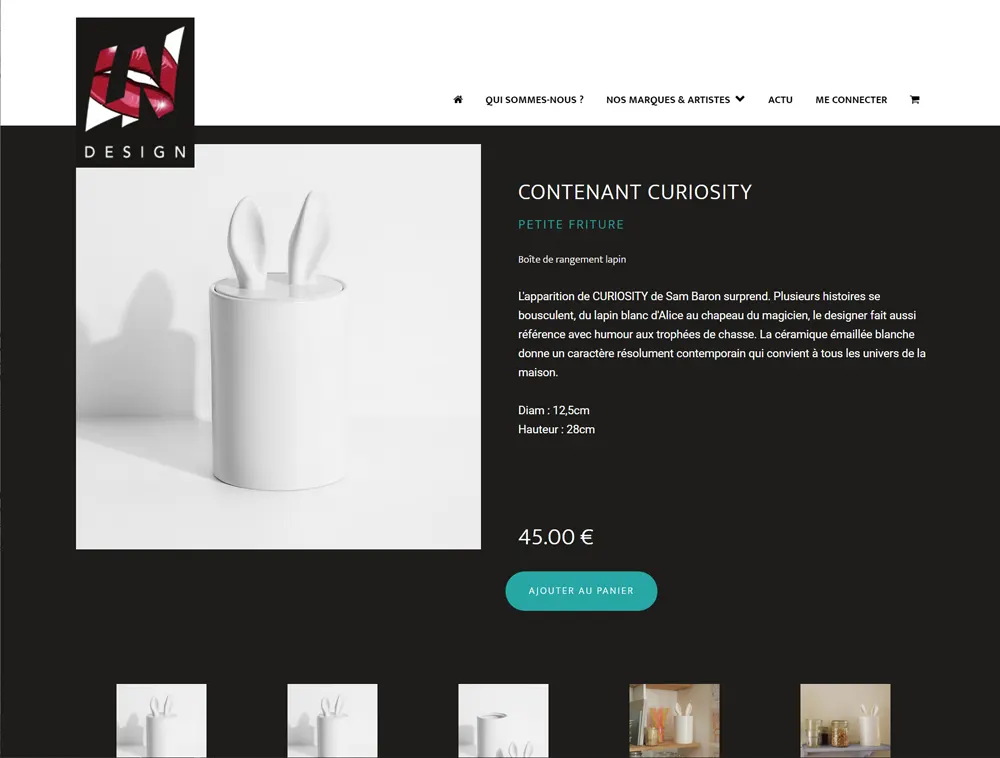This screenshot has width=1000, height=758.
Task: Open Qui sommes-nous ? menu item
Action: click(534, 99)
